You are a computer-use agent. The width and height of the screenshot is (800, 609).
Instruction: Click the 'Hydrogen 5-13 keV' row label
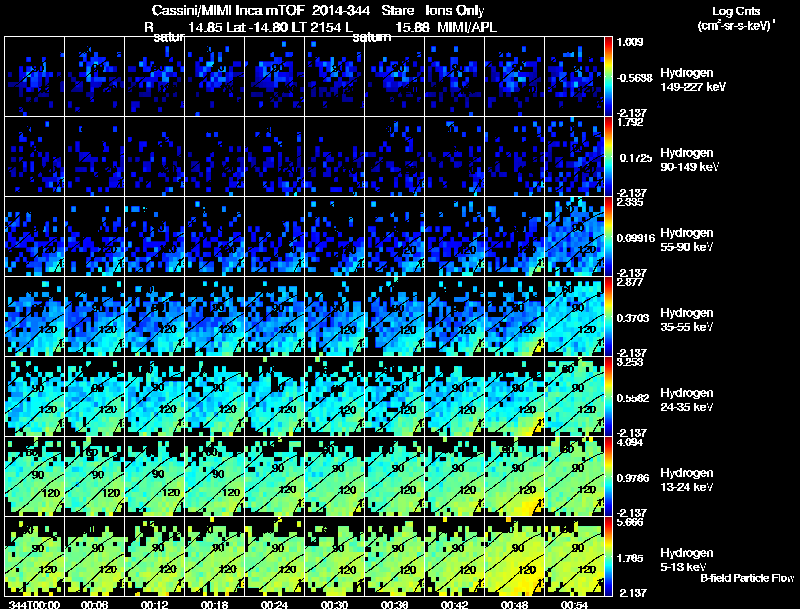(687, 560)
